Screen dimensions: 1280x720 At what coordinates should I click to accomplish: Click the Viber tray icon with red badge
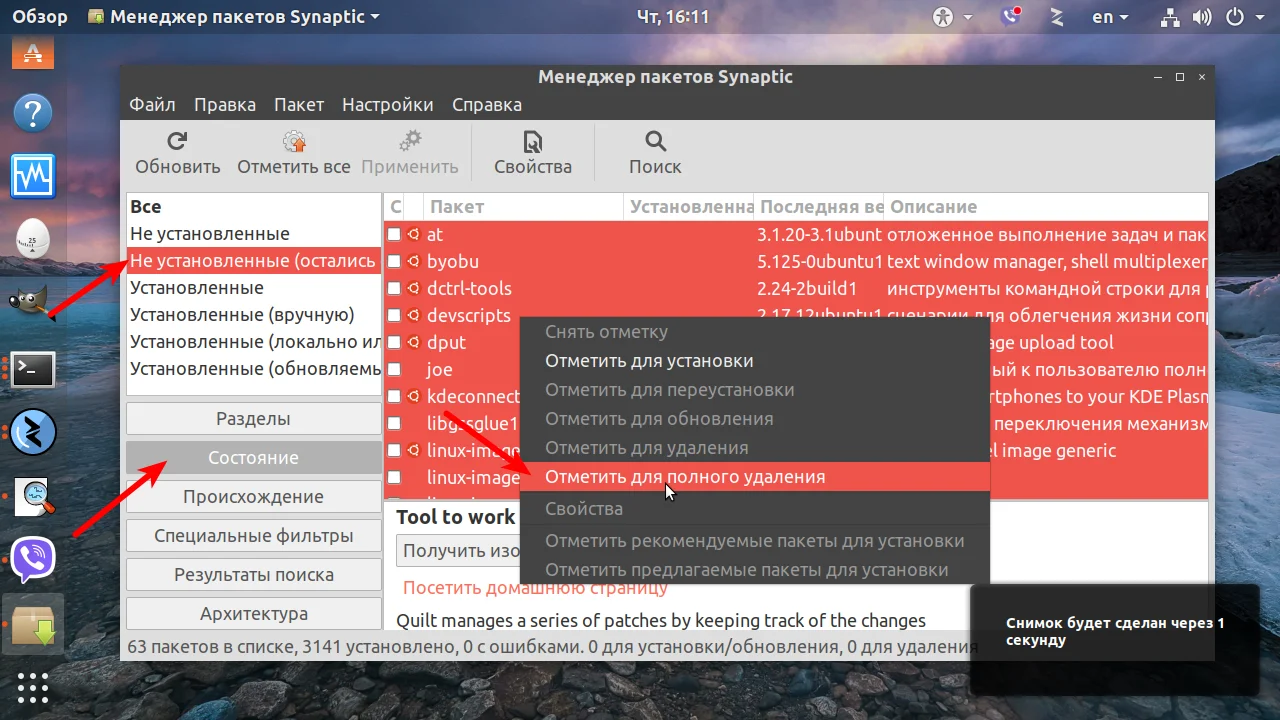(x=1012, y=17)
